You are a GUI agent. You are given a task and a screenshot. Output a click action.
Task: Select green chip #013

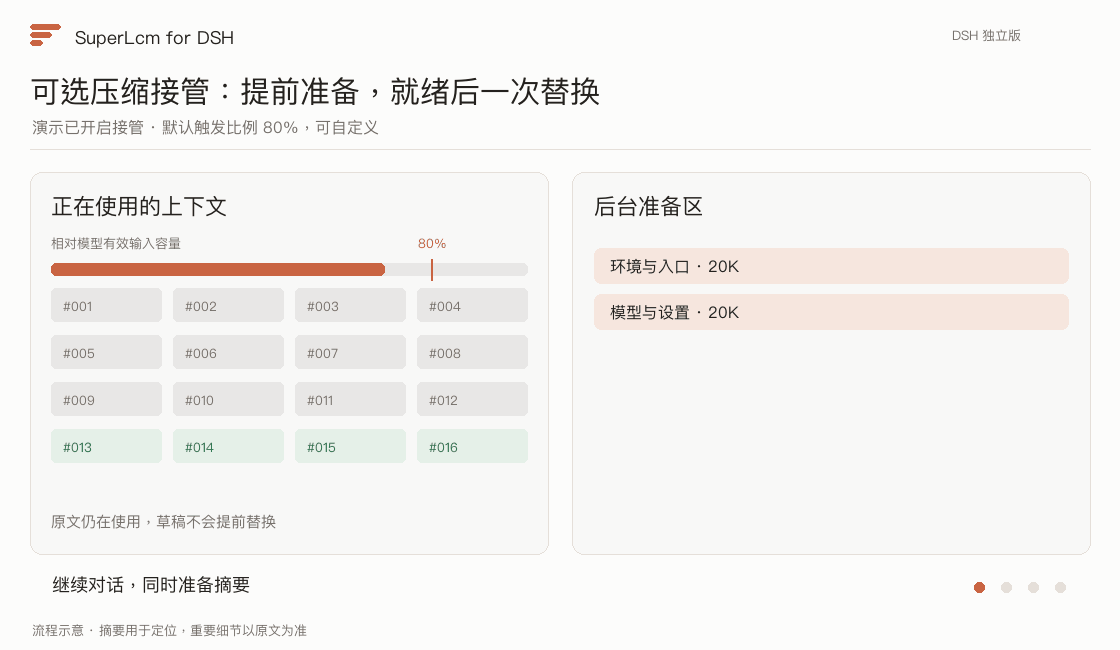point(106,447)
